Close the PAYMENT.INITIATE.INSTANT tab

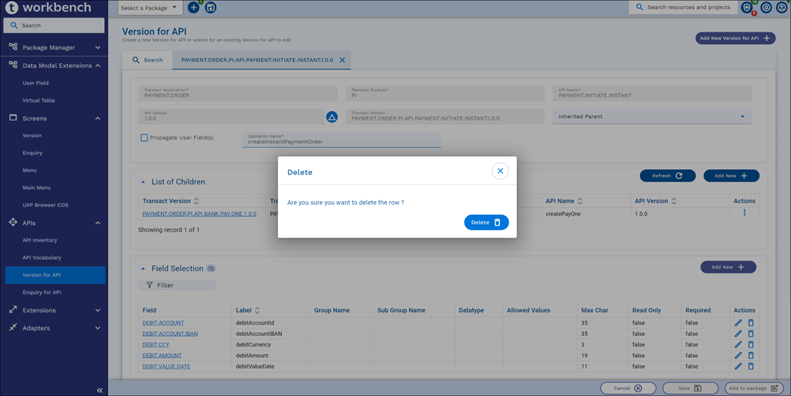coord(342,60)
